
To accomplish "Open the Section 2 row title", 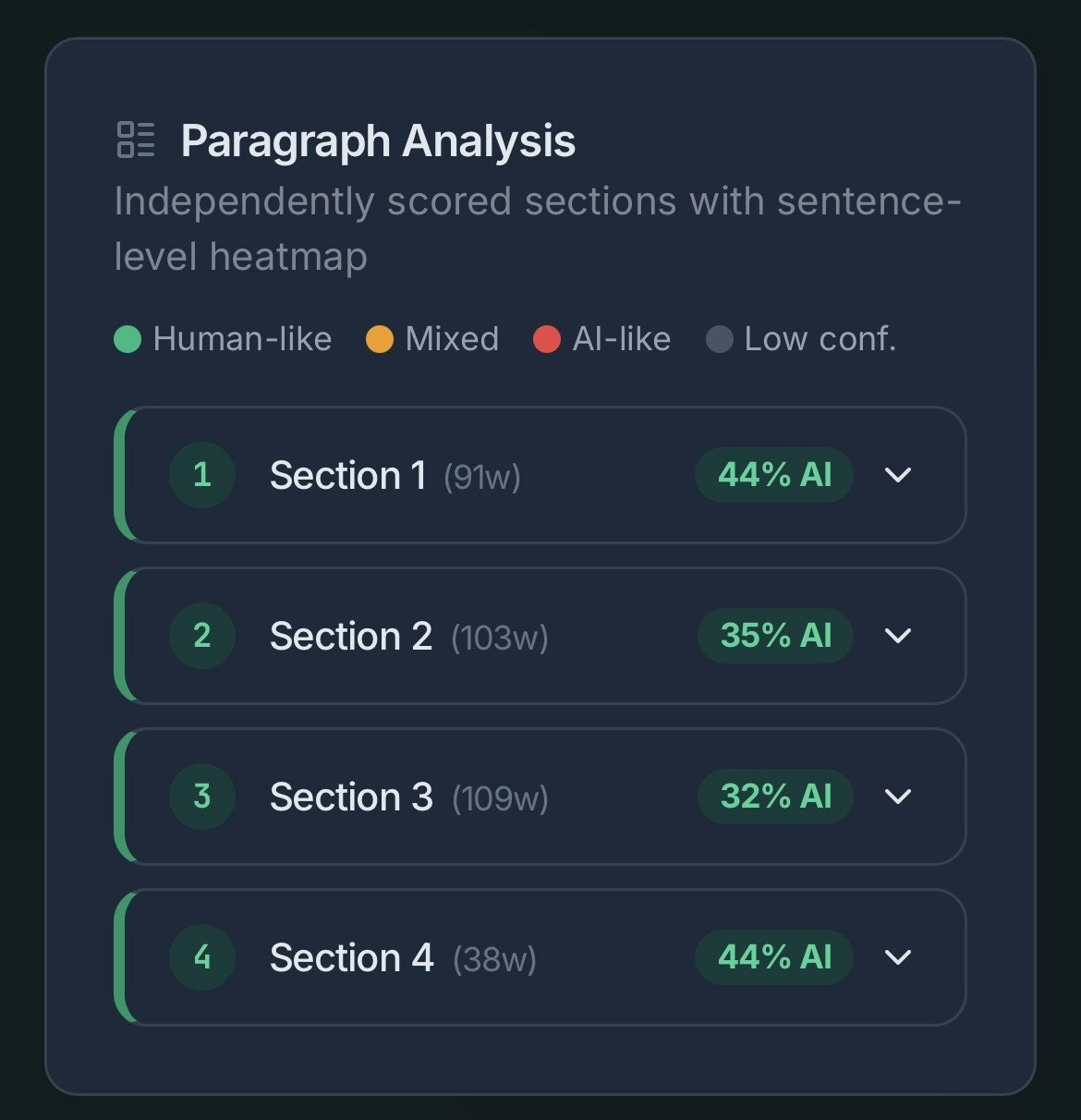I will [x=351, y=637].
